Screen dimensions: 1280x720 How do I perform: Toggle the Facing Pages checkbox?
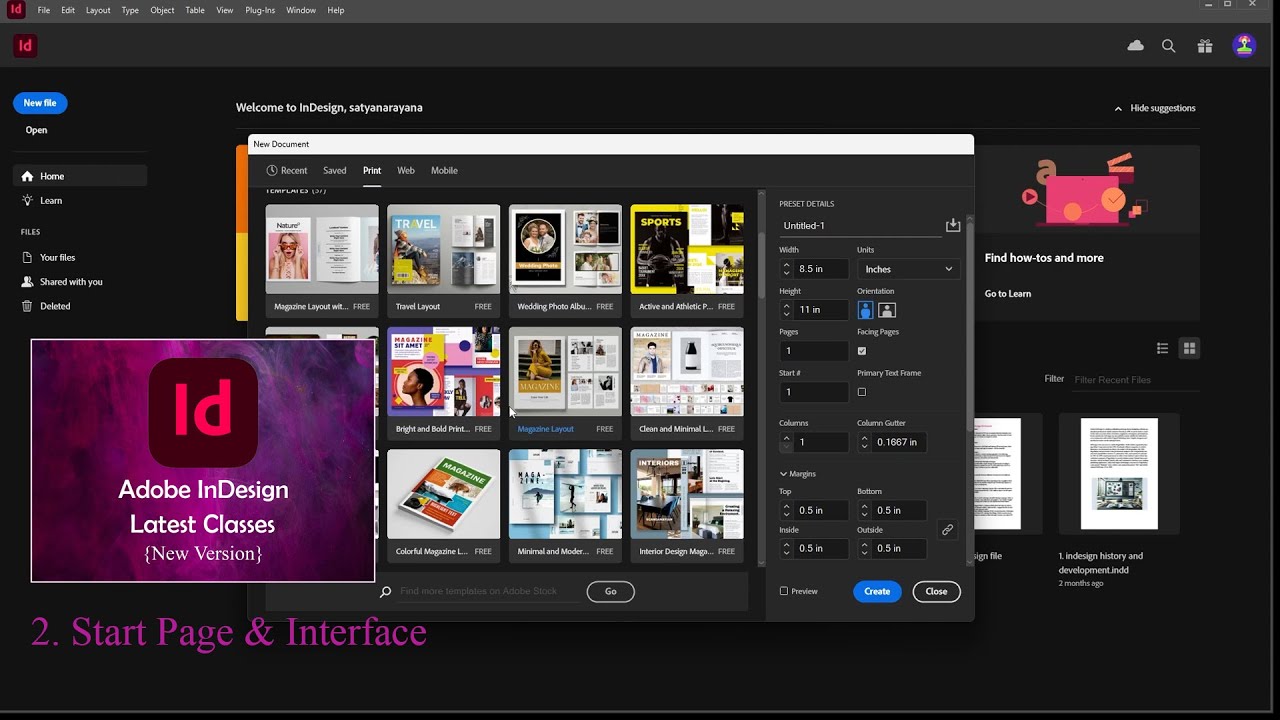(862, 351)
